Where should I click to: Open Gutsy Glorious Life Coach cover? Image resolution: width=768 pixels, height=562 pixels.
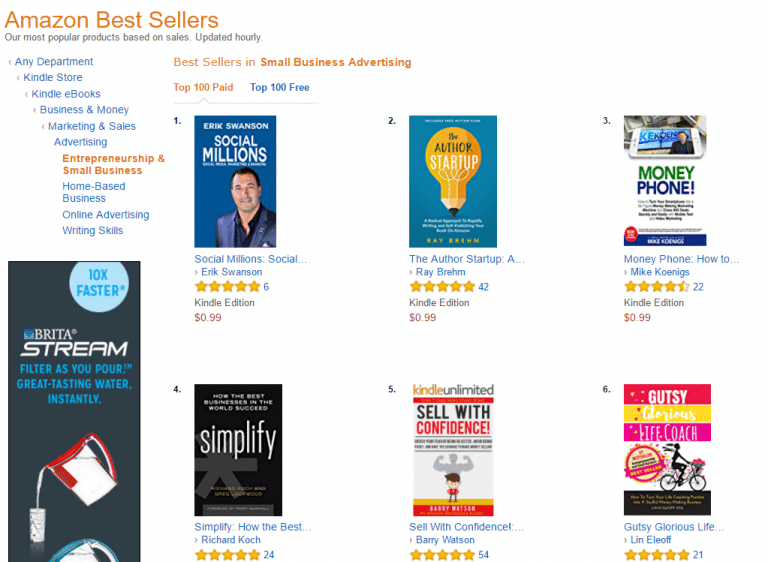[667, 450]
